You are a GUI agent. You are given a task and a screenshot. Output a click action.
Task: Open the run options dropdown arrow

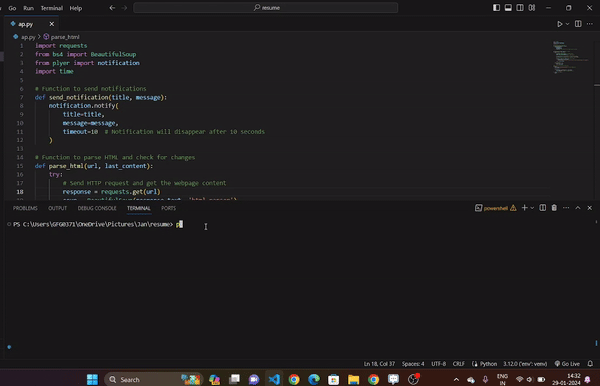[x=567, y=24]
